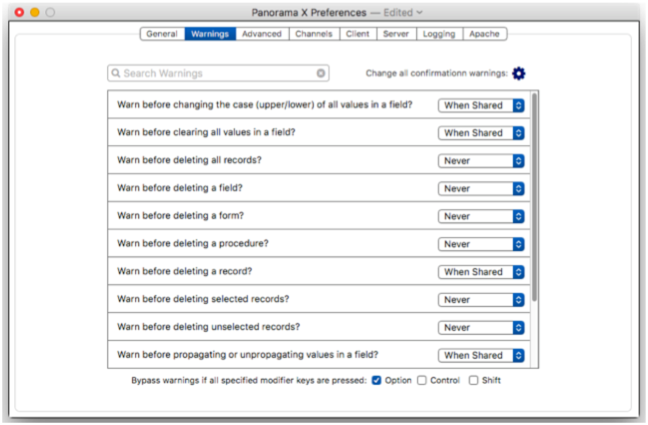
Task: Enable the Control modifier key checkbox
Action: (x=422, y=380)
